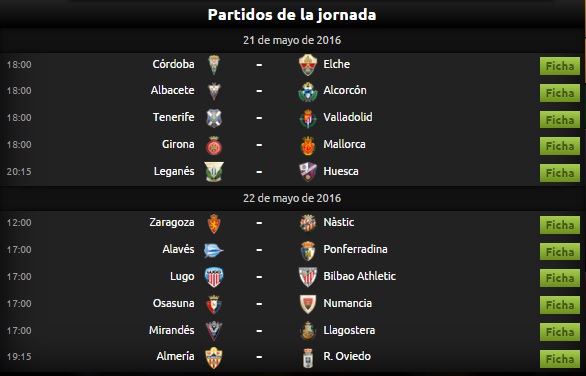Click the Numancia team name
Screen dimensions: 586x376
pos(348,303)
